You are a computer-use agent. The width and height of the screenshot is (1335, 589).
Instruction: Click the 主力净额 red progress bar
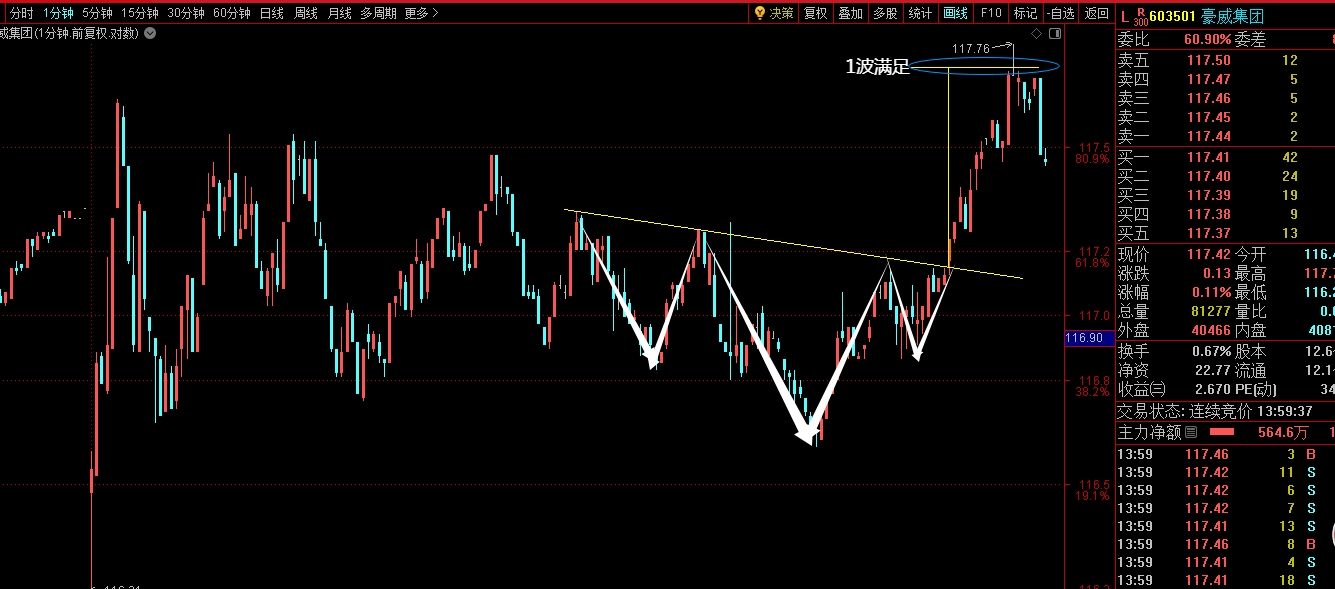click(1222, 432)
